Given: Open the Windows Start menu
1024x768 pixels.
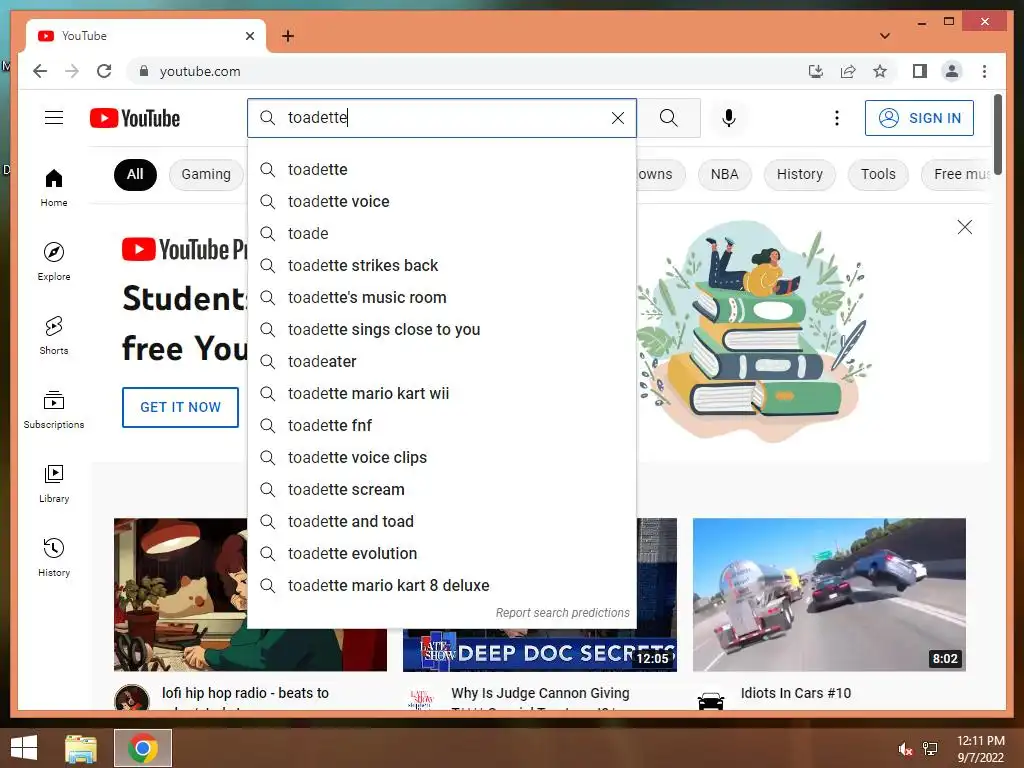Looking at the screenshot, I should coord(24,748).
